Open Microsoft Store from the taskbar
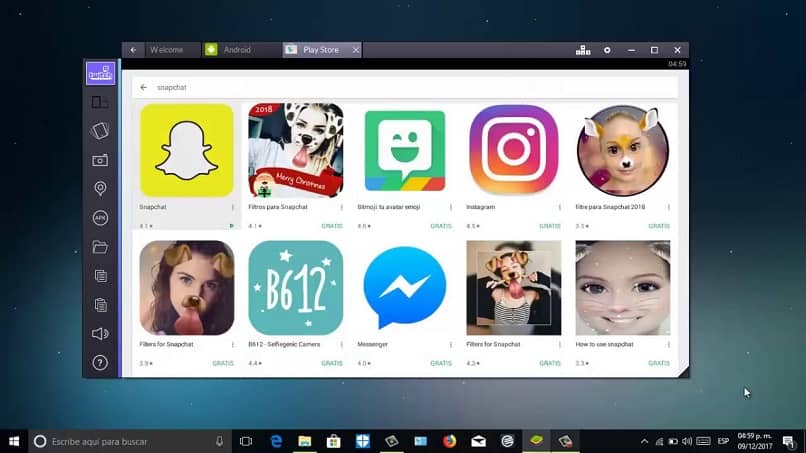 click(334, 441)
